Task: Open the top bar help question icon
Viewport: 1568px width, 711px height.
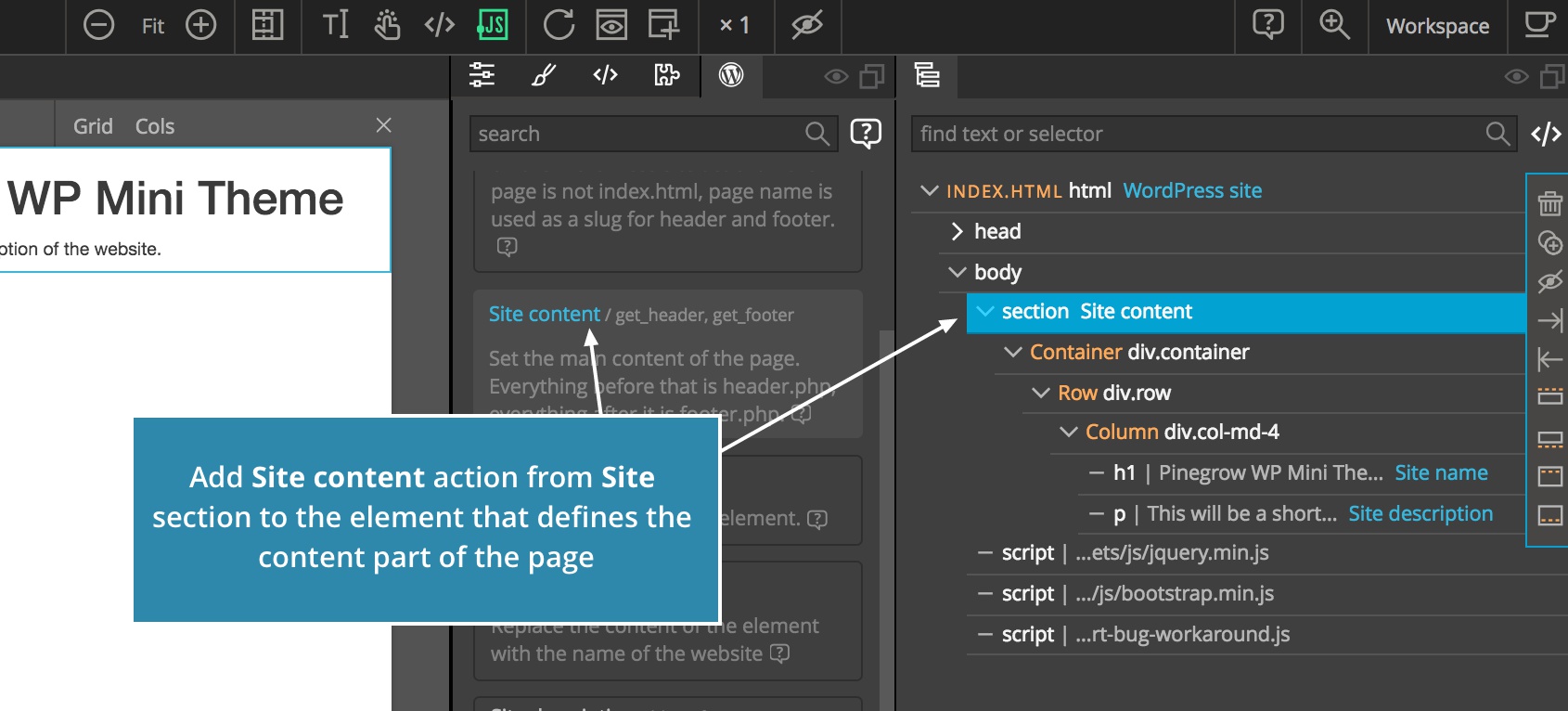Action: pyautogui.click(x=1268, y=24)
